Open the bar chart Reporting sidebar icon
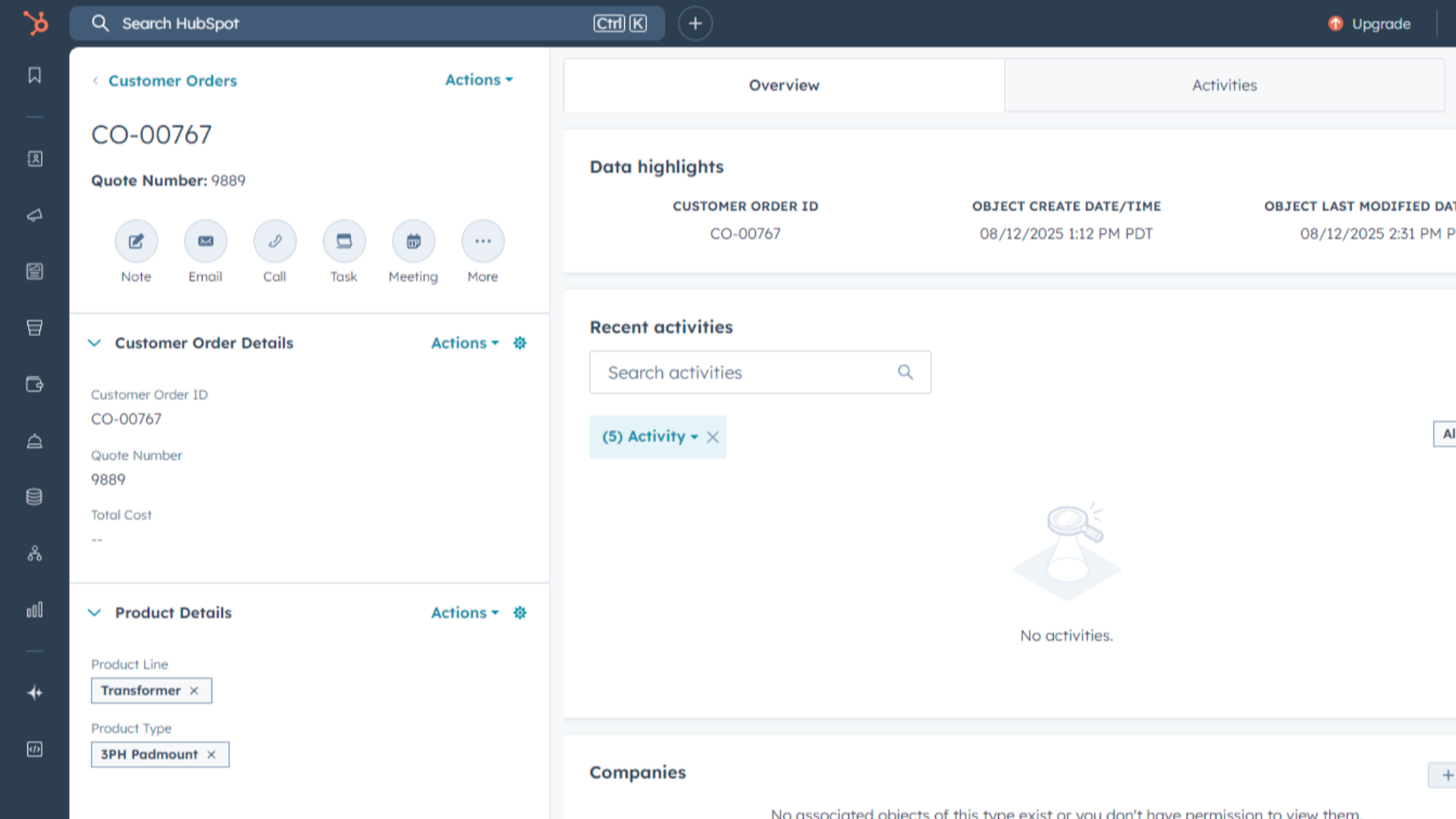Viewport: 1456px width, 819px height. pyautogui.click(x=35, y=610)
